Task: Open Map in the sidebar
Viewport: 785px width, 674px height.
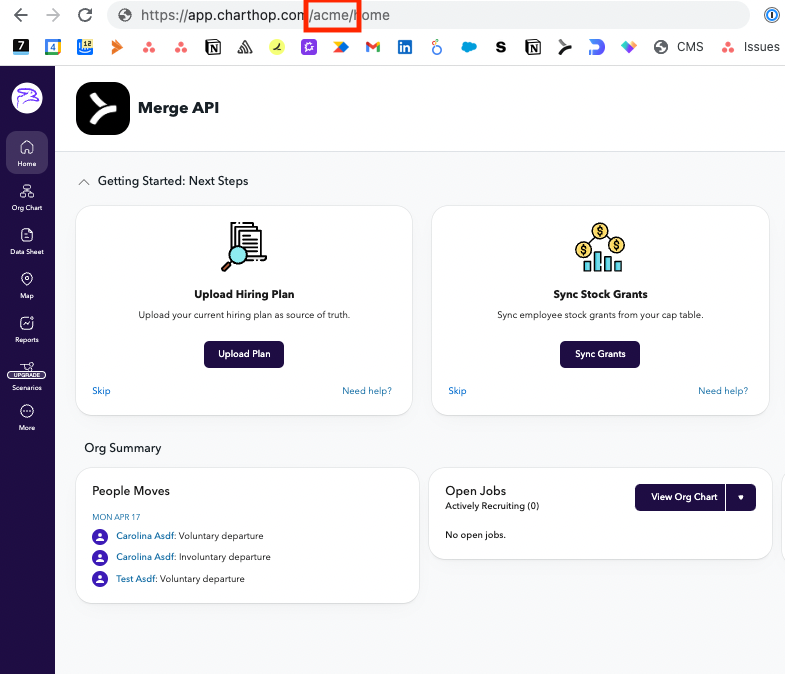Action: pyautogui.click(x=27, y=286)
